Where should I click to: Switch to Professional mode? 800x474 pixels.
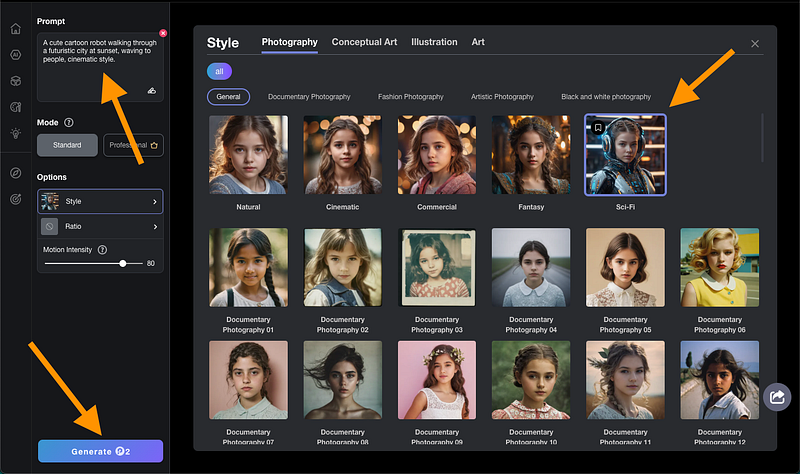tap(133, 146)
